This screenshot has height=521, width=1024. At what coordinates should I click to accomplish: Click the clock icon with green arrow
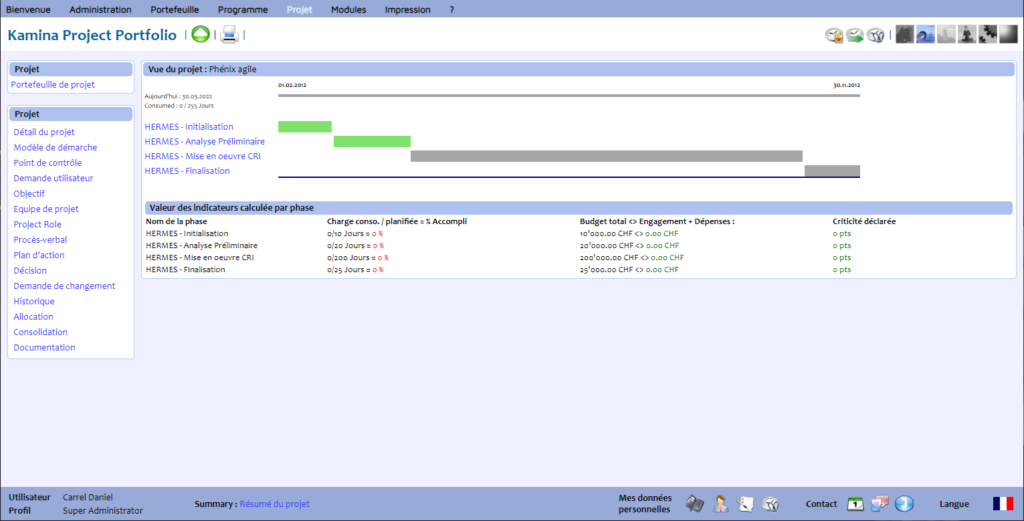(x=855, y=35)
